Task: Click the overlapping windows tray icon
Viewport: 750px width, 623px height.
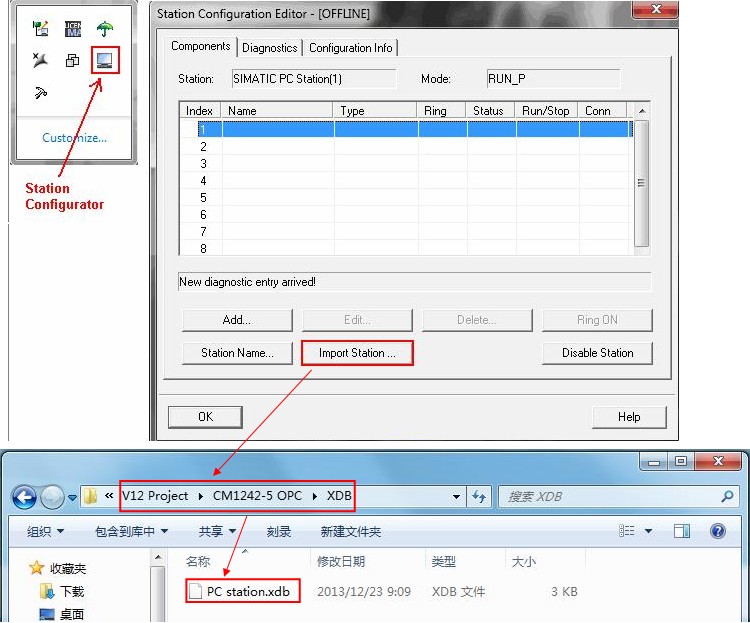Action: click(x=72, y=60)
